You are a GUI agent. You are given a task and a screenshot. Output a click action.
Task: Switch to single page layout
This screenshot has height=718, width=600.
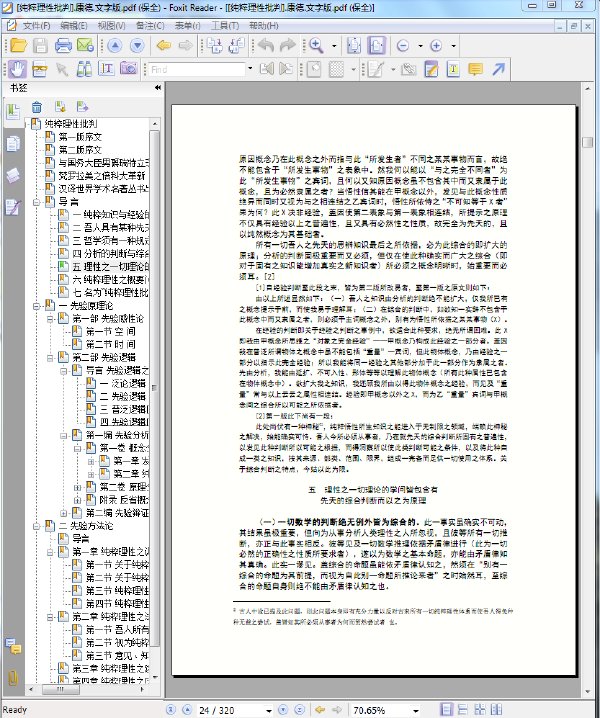pyautogui.click(x=446, y=710)
